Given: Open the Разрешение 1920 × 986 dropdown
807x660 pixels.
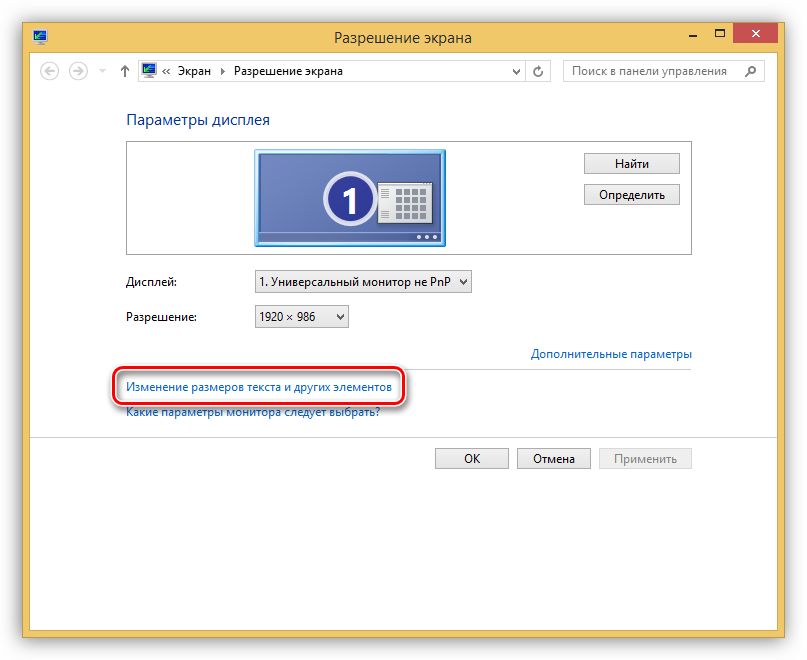Looking at the screenshot, I should click(302, 317).
